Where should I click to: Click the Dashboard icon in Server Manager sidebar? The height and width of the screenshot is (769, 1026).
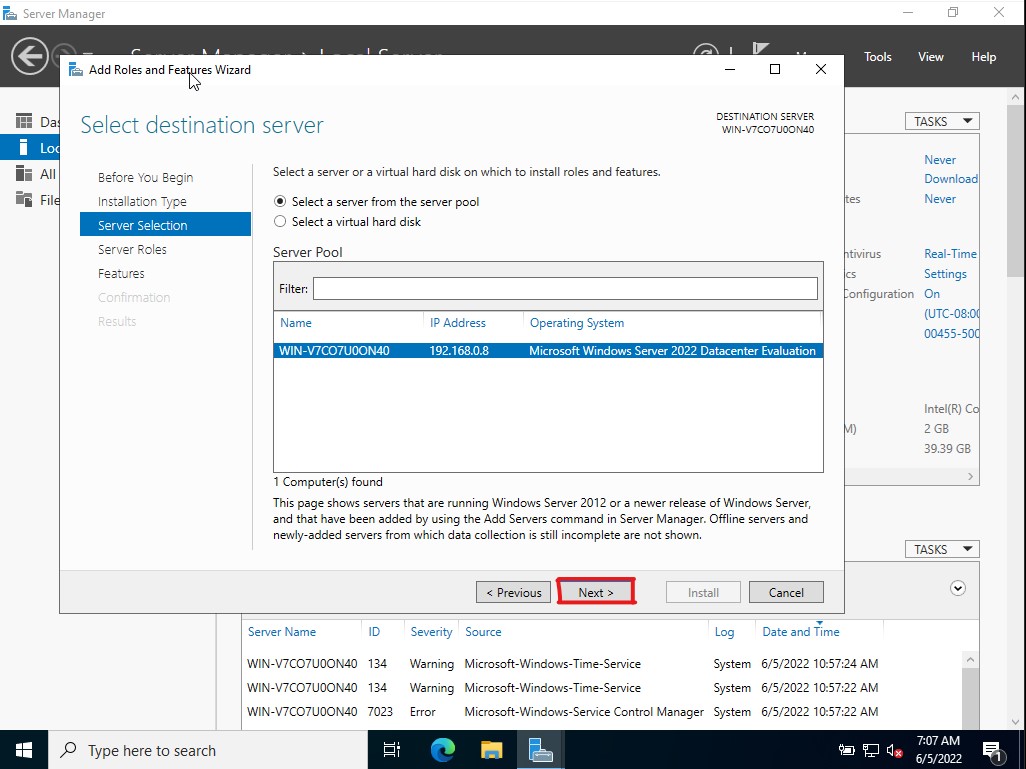coord(24,121)
